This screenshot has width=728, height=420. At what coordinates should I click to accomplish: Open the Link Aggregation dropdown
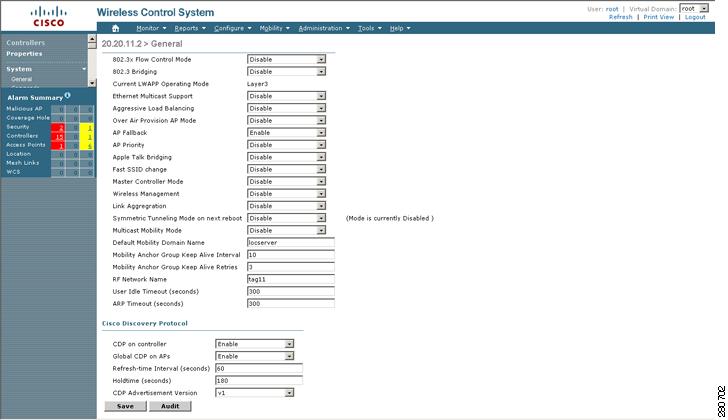(x=286, y=206)
